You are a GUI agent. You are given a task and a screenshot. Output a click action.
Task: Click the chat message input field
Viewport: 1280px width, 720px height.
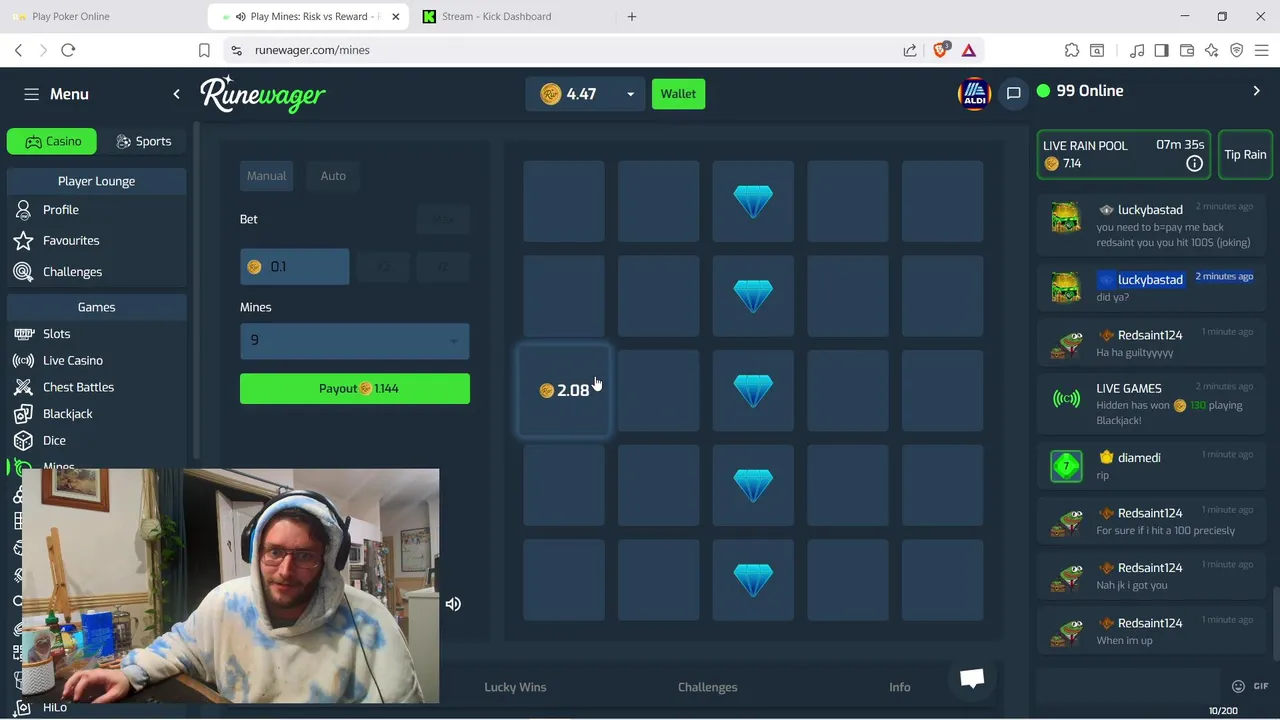pyautogui.click(x=1130, y=686)
